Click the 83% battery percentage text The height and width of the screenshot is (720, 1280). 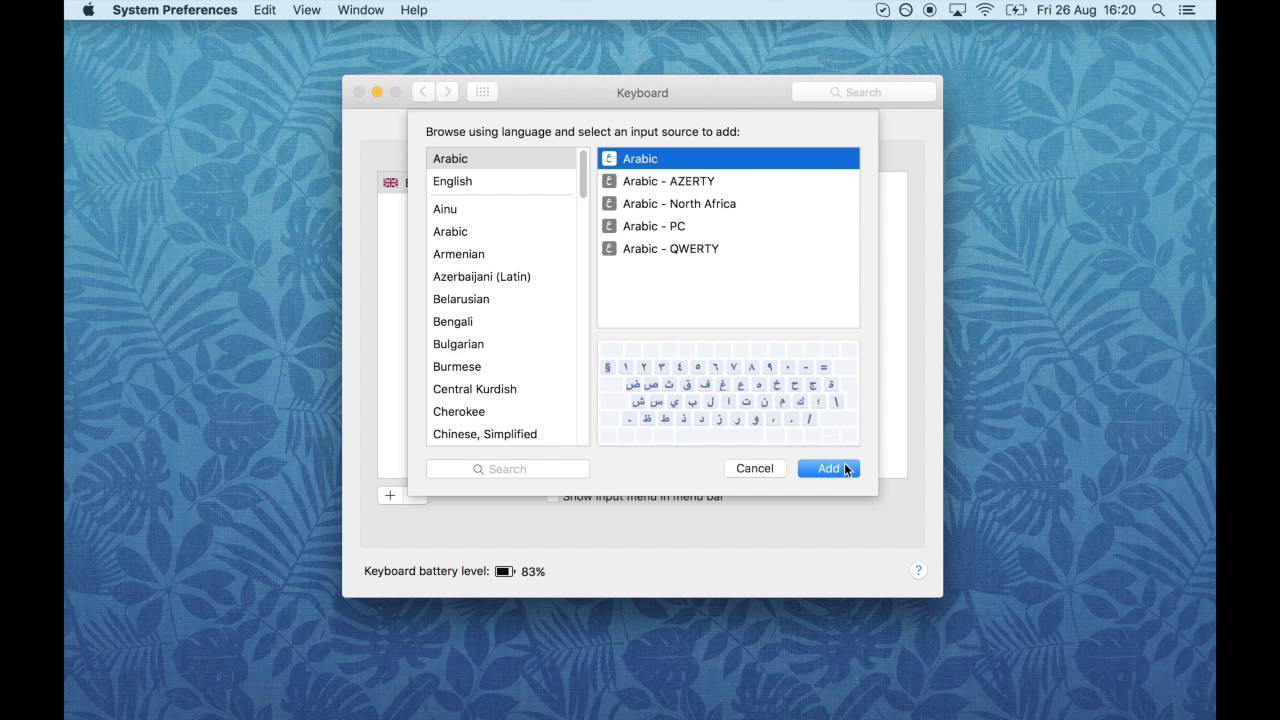pos(533,571)
